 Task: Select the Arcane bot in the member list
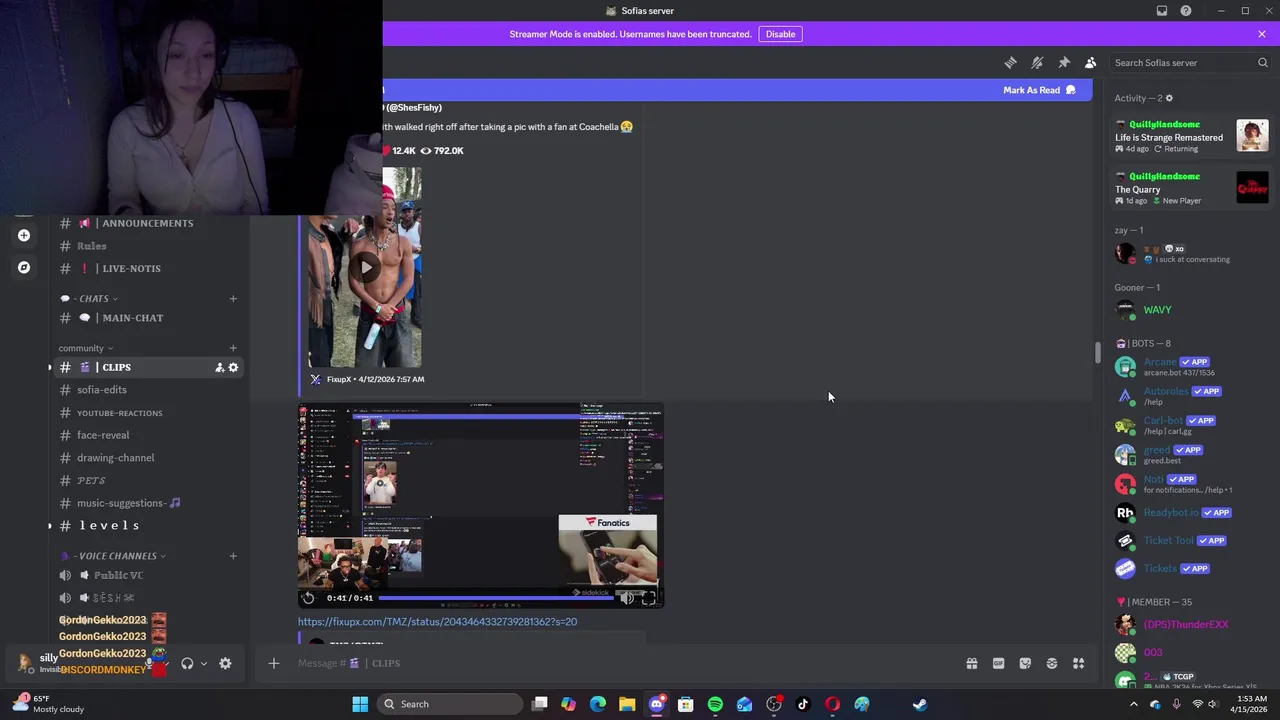(1192, 367)
